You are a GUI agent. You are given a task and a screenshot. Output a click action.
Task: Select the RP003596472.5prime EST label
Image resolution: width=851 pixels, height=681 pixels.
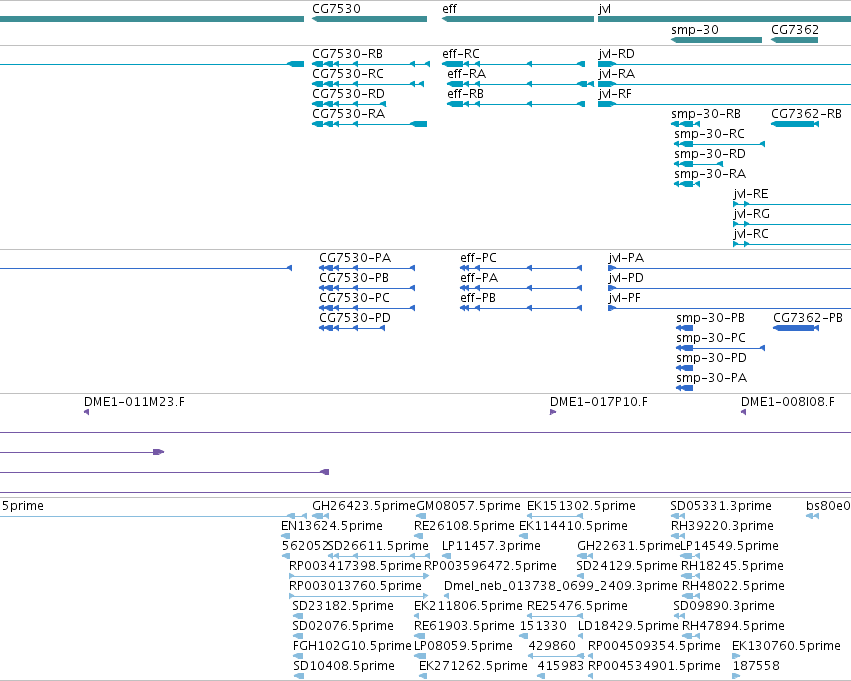tap(490, 566)
